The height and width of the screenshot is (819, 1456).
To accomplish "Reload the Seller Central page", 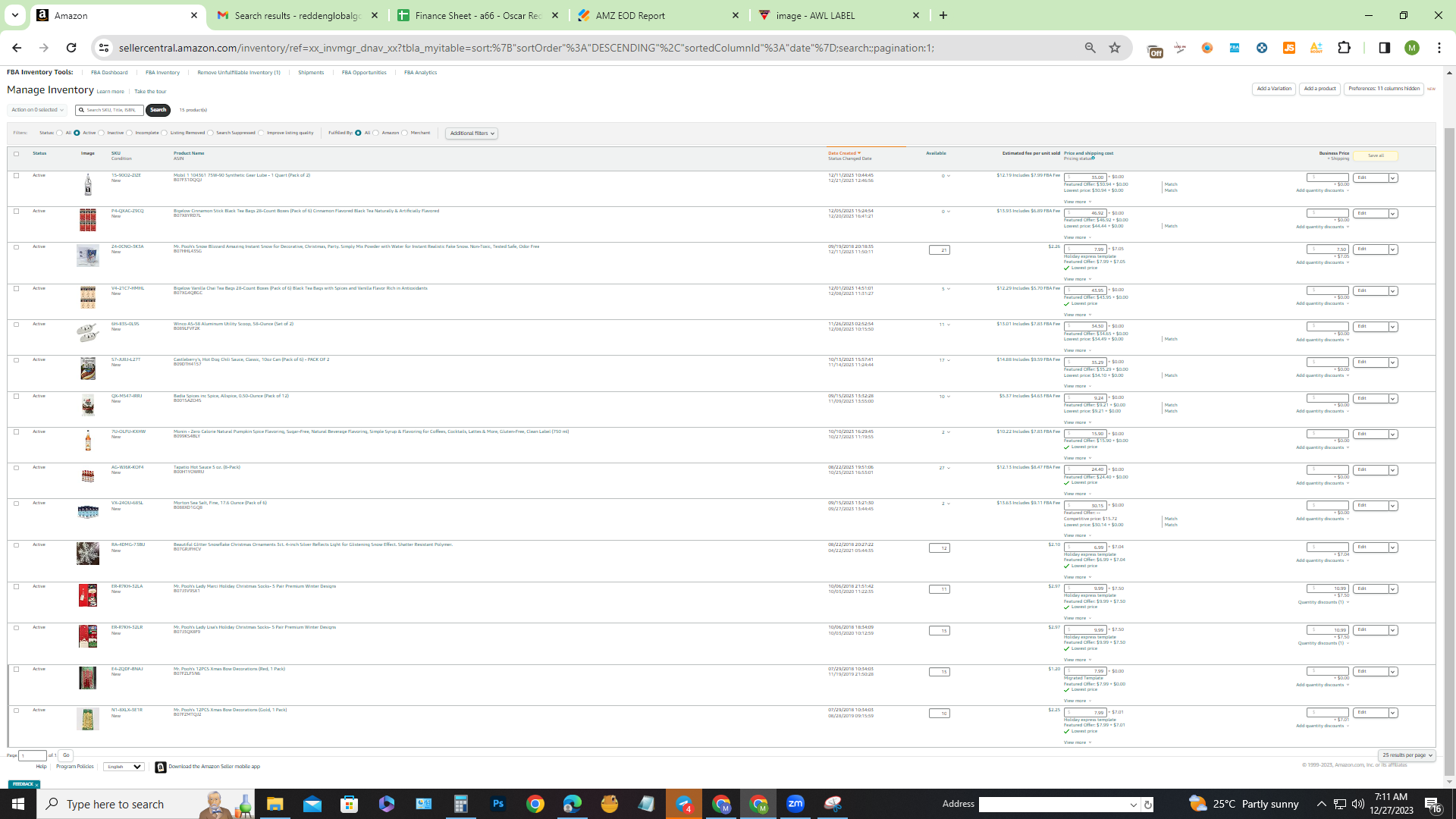I will 71,48.
